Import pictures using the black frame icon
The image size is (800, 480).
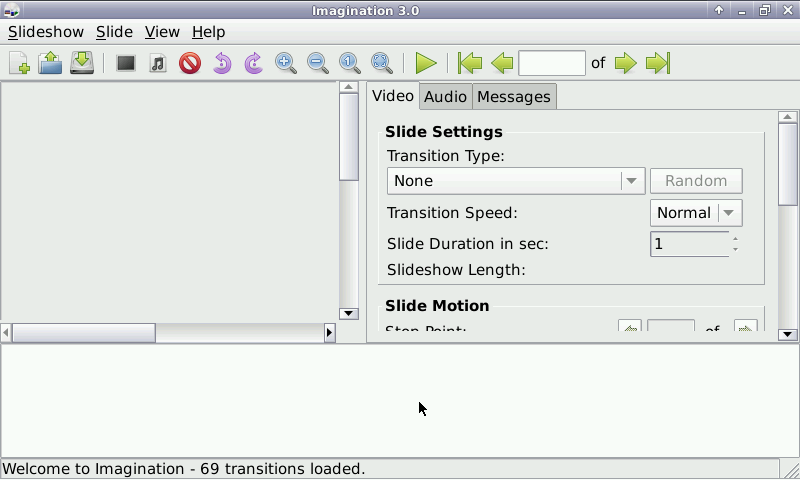pos(126,63)
